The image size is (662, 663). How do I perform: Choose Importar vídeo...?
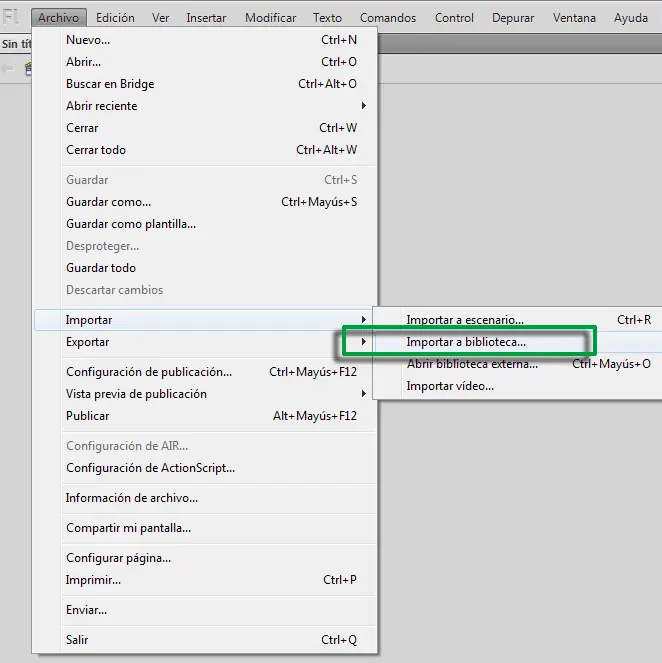(x=518, y=386)
